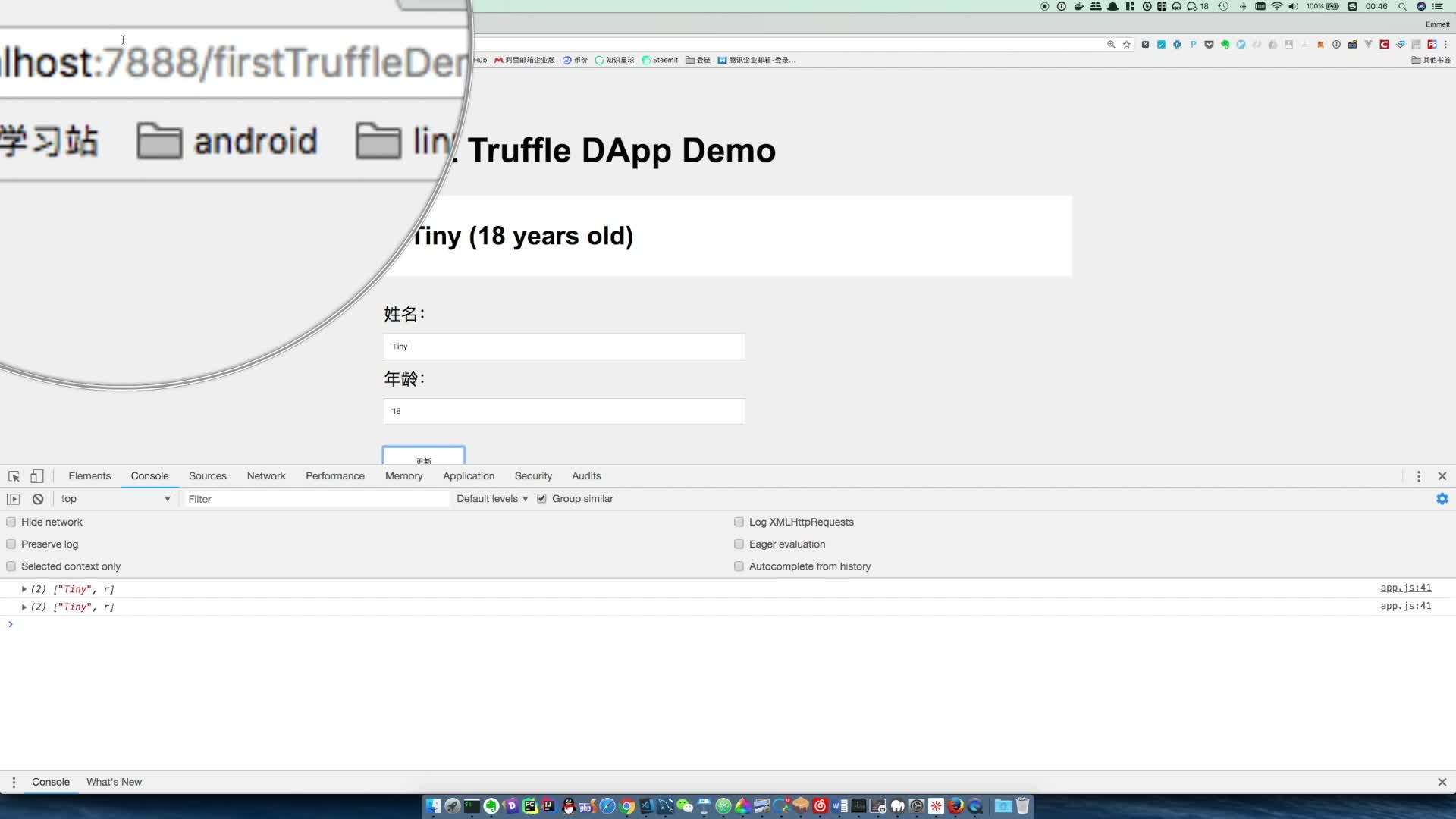Click the console Filter input

coord(316,499)
